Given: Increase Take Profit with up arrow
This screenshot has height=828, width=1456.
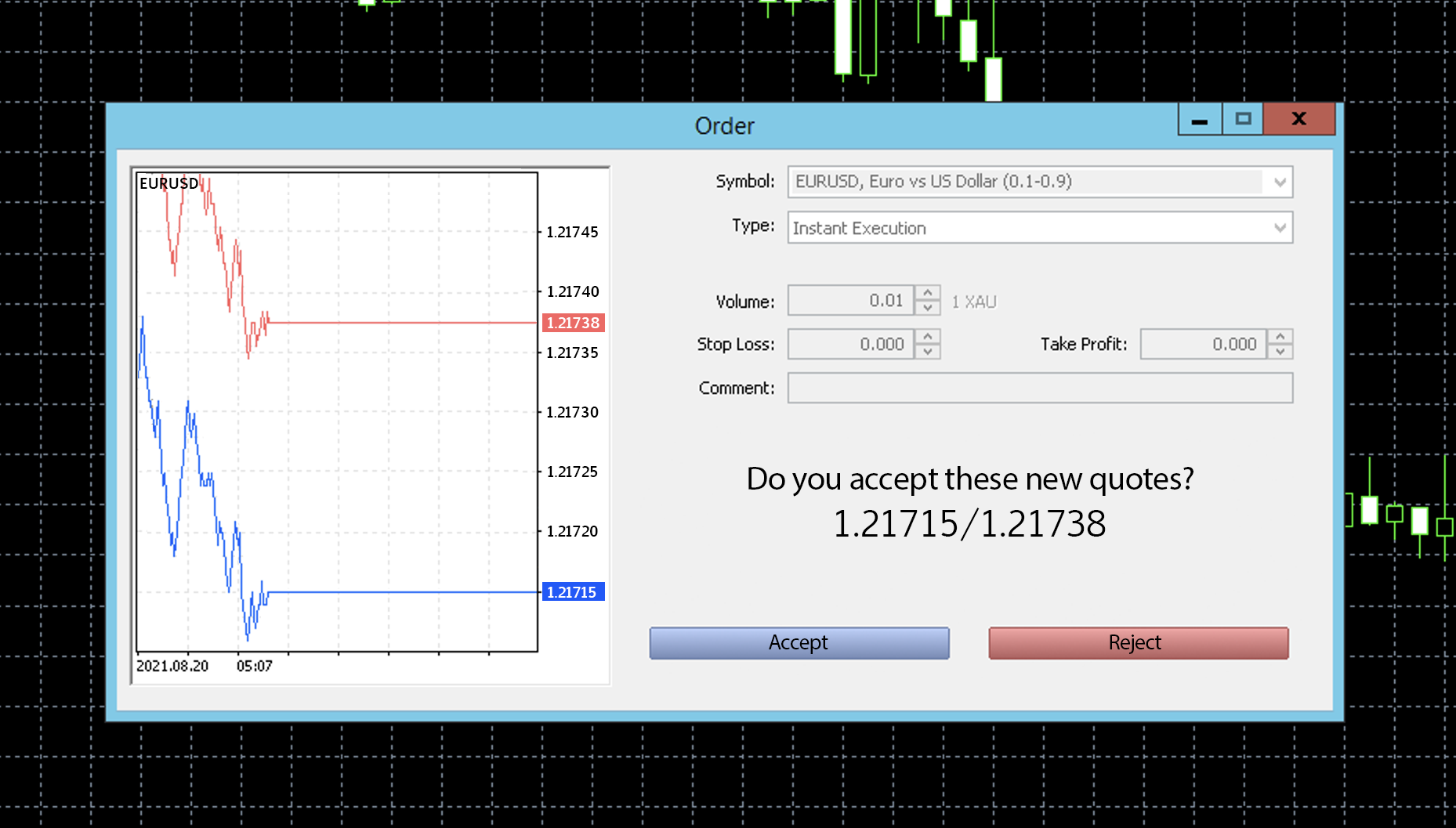Looking at the screenshot, I should coord(1280,336).
